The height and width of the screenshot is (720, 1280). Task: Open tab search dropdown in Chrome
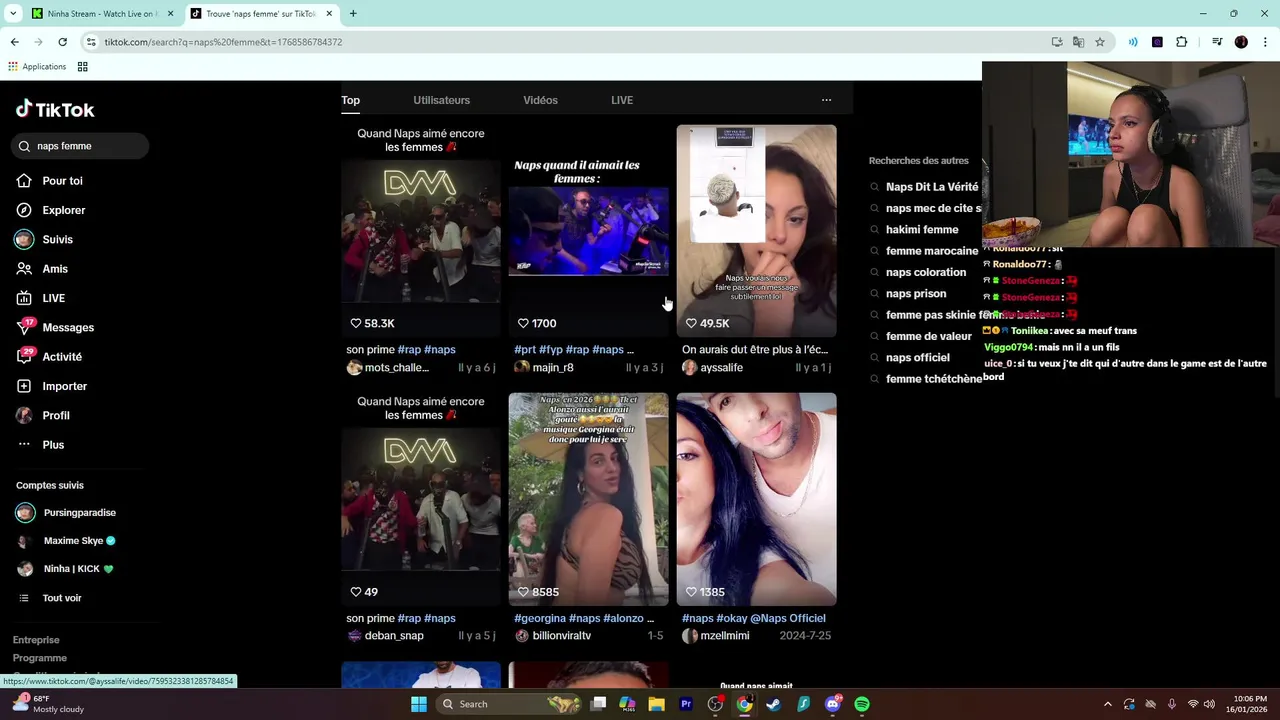(13, 13)
